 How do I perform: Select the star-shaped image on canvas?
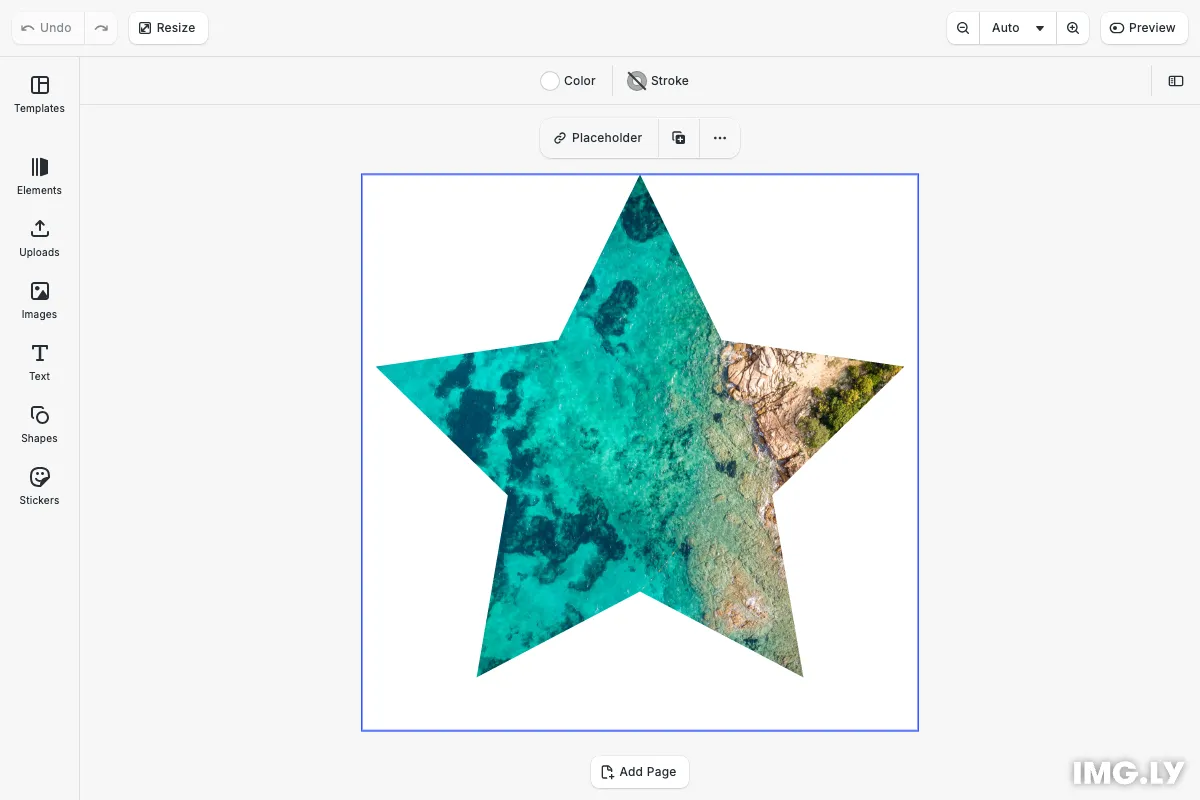pos(640,450)
